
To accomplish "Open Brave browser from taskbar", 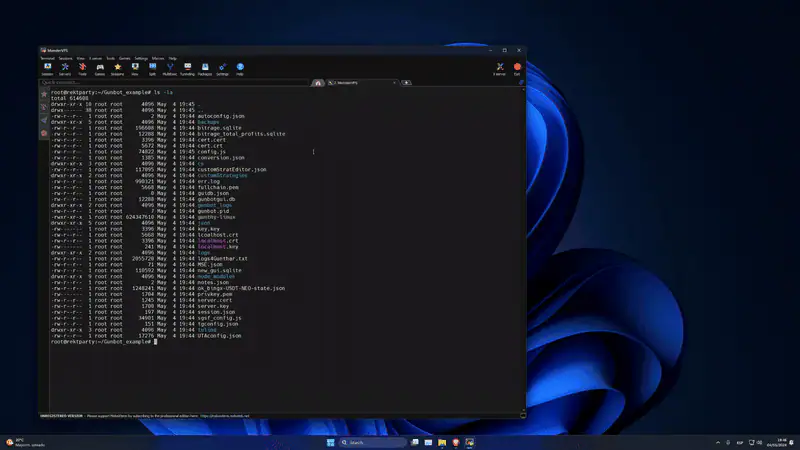I will pyautogui.click(x=456, y=442).
